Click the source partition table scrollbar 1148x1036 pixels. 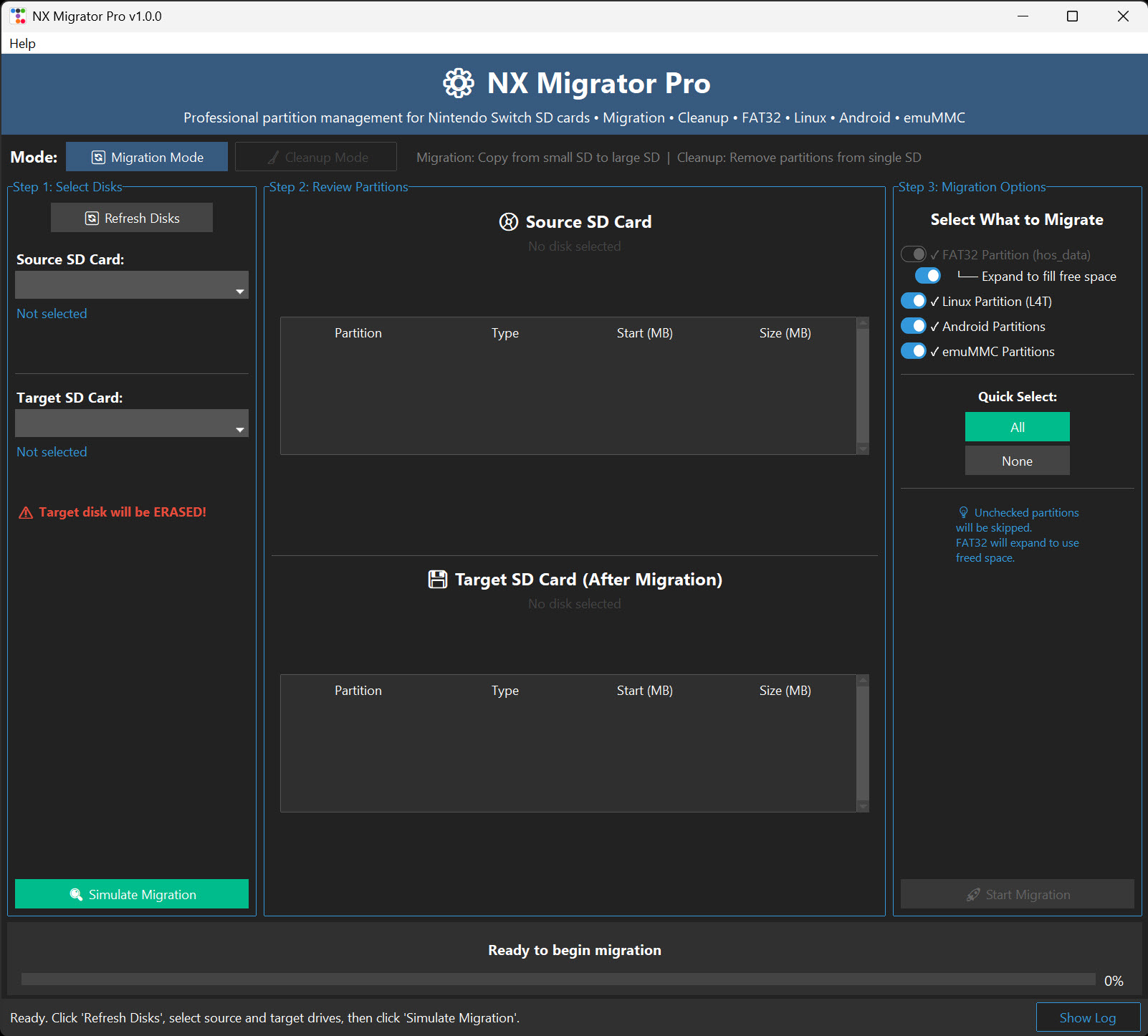click(863, 385)
